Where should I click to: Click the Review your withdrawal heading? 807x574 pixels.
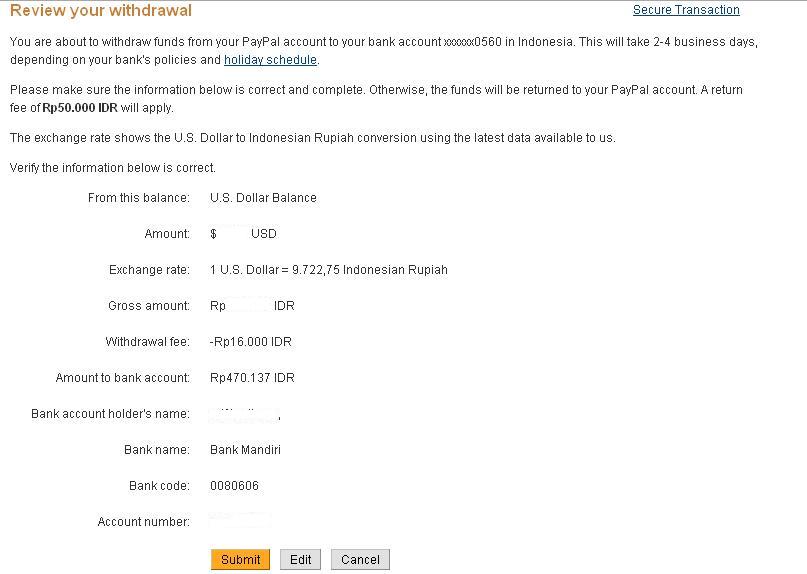[101, 10]
